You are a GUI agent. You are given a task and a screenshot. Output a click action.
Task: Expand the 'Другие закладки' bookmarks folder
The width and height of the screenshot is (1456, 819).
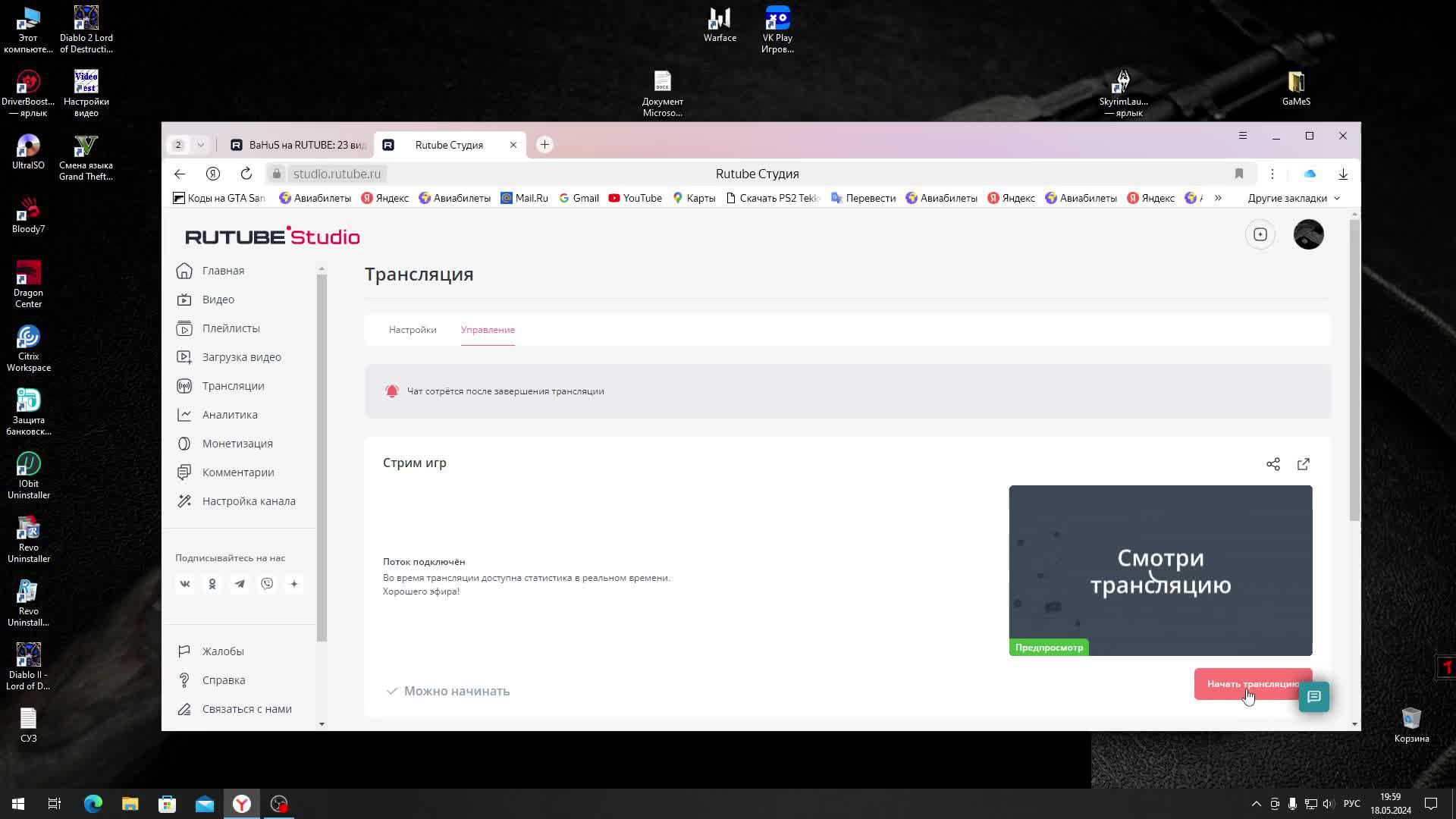click(1294, 198)
